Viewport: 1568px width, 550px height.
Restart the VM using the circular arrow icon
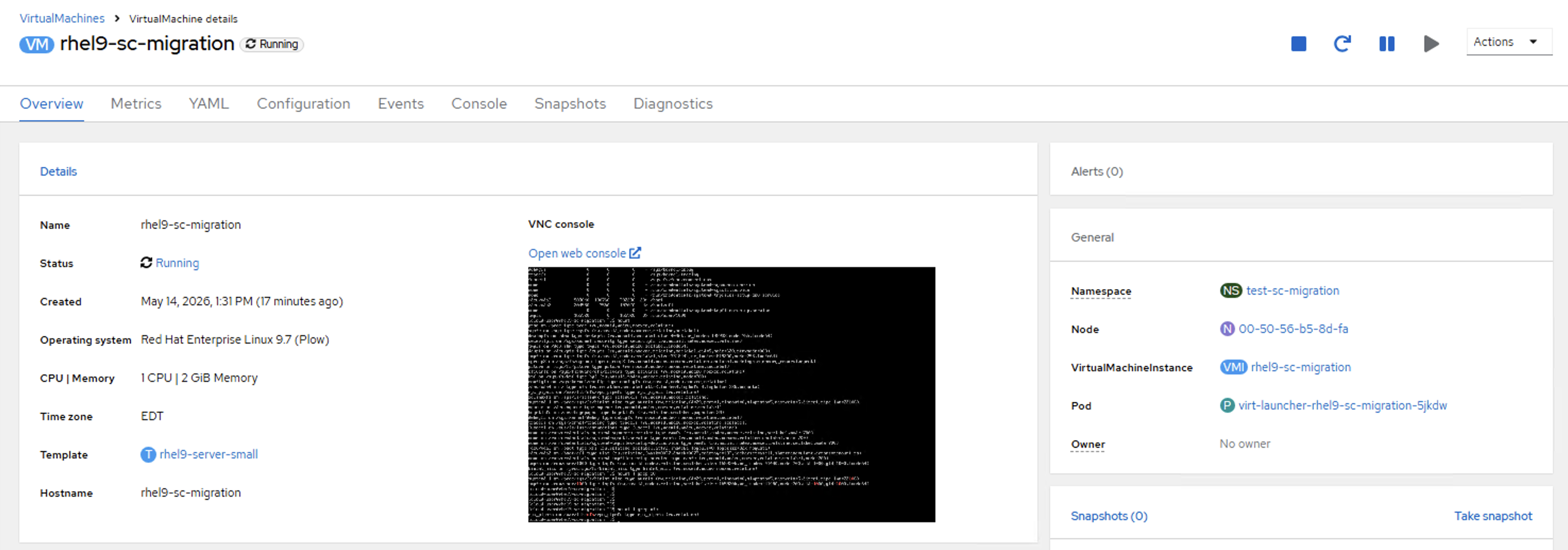click(x=1342, y=44)
